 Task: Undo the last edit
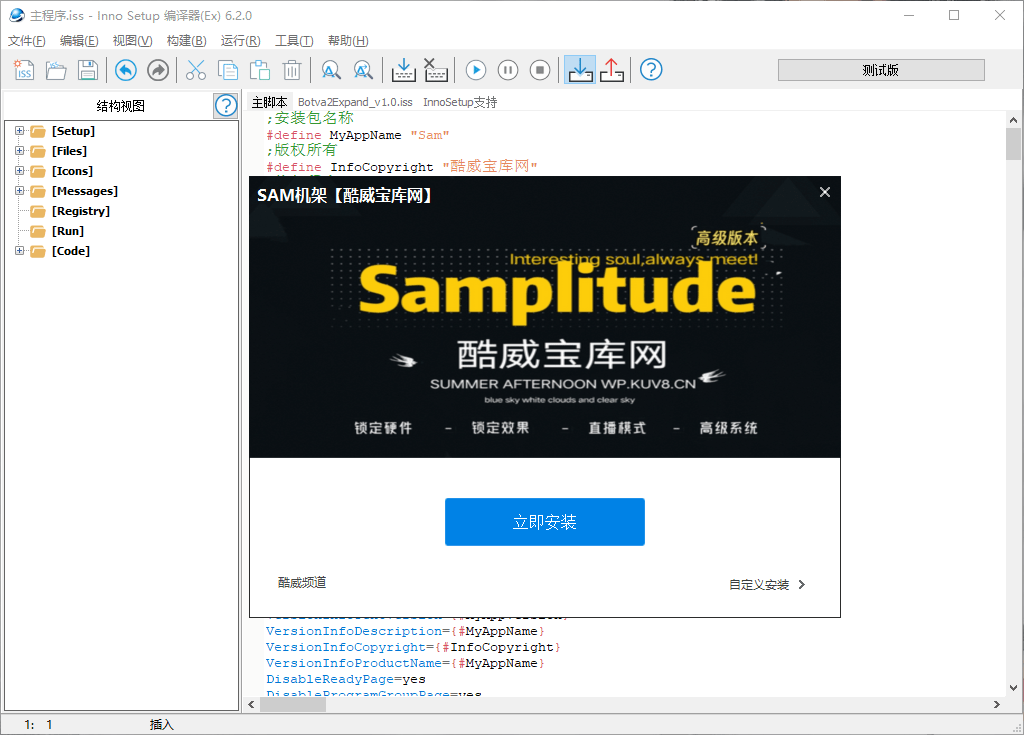pyautogui.click(x=126, y=70)
